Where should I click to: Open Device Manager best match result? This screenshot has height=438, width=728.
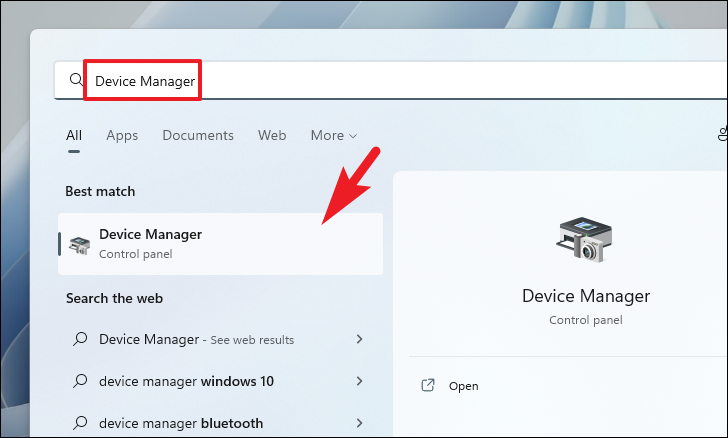click(221, 244)
